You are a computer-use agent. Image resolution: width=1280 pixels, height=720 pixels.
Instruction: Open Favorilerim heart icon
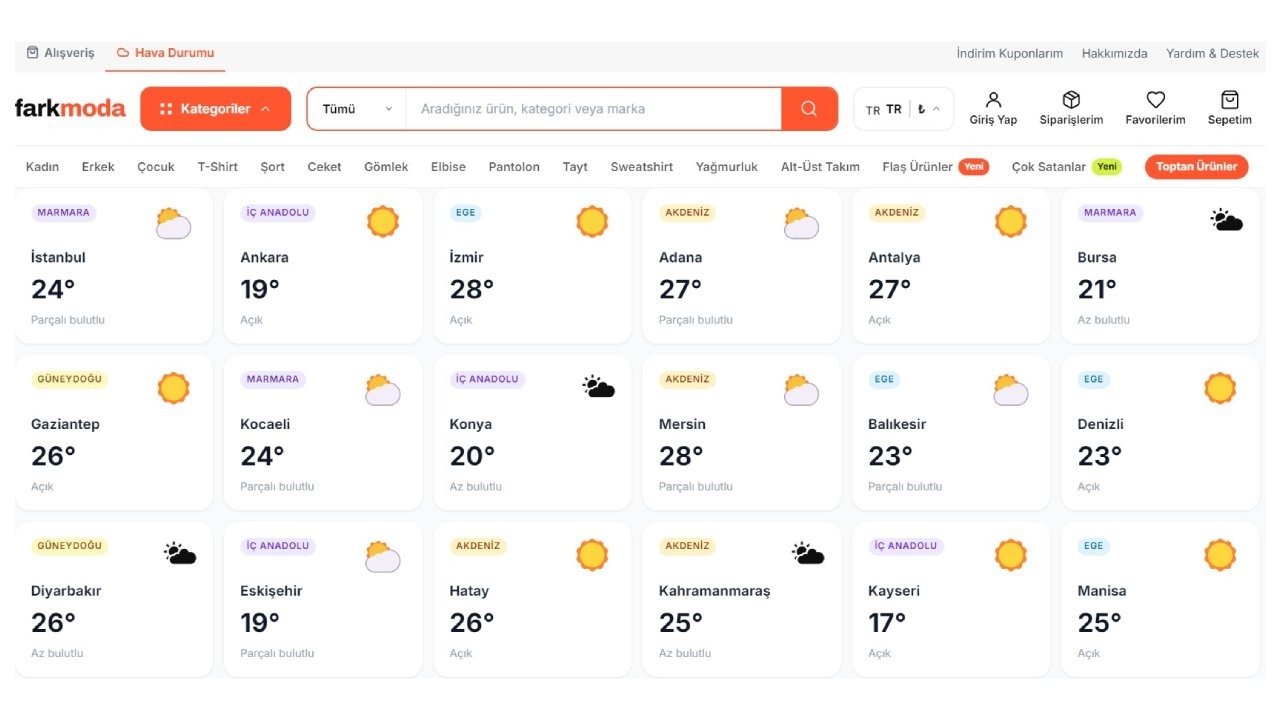pos(1156,100)
